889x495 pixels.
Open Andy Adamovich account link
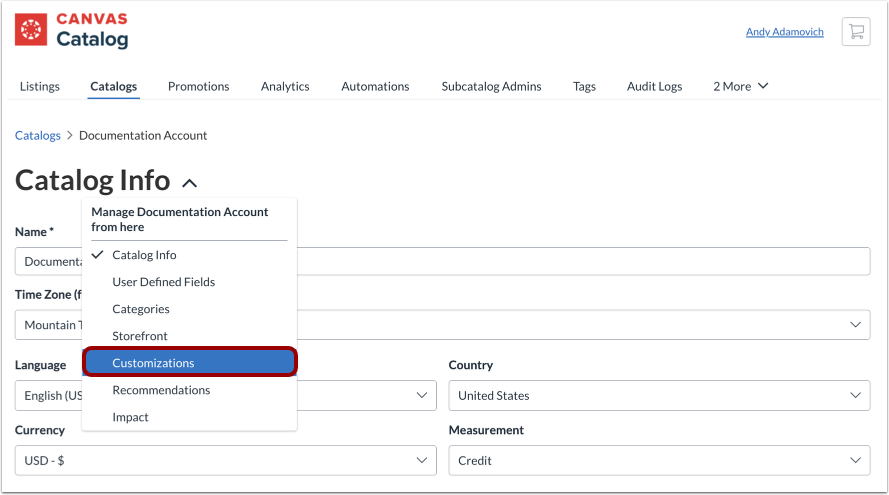(784, 32)
